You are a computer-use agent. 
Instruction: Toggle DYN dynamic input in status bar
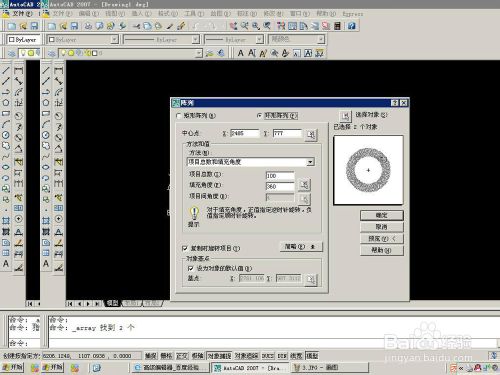tap(282, 356)
